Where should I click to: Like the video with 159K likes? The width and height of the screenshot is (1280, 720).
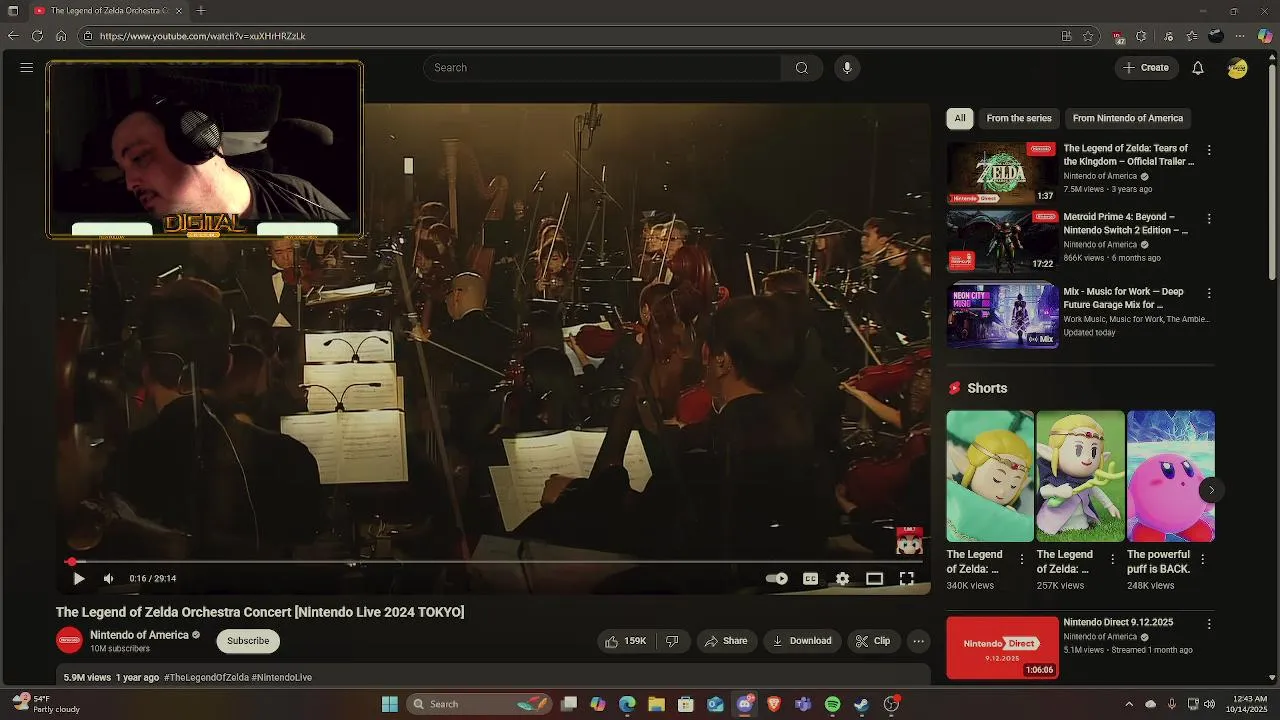click(625, 641)
